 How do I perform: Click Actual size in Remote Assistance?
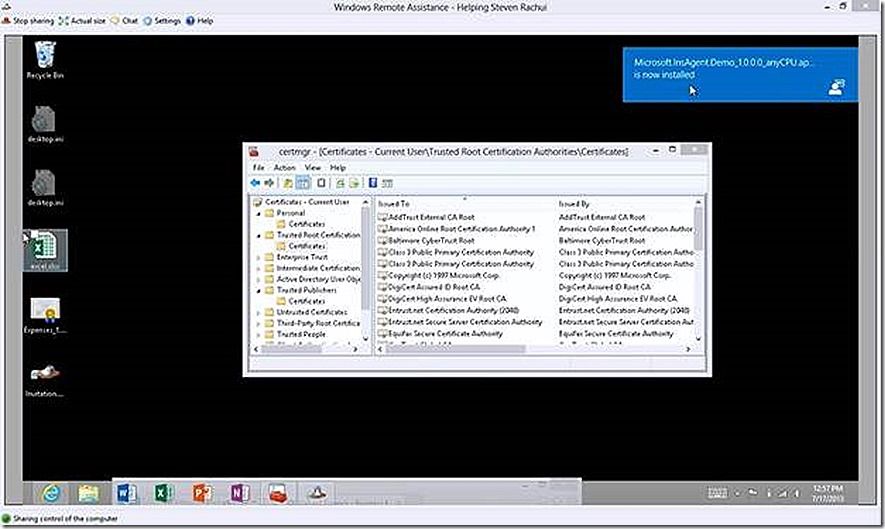[x=82, y=21]
